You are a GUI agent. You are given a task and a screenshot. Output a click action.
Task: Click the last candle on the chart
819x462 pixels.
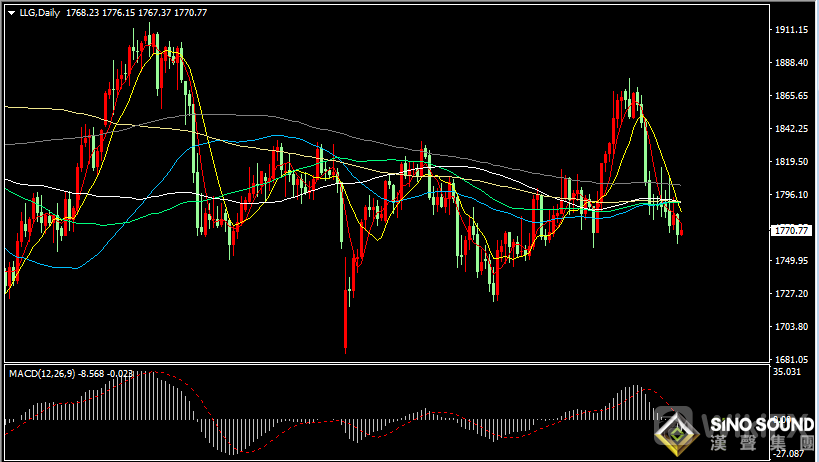click(x=681, y=232)
